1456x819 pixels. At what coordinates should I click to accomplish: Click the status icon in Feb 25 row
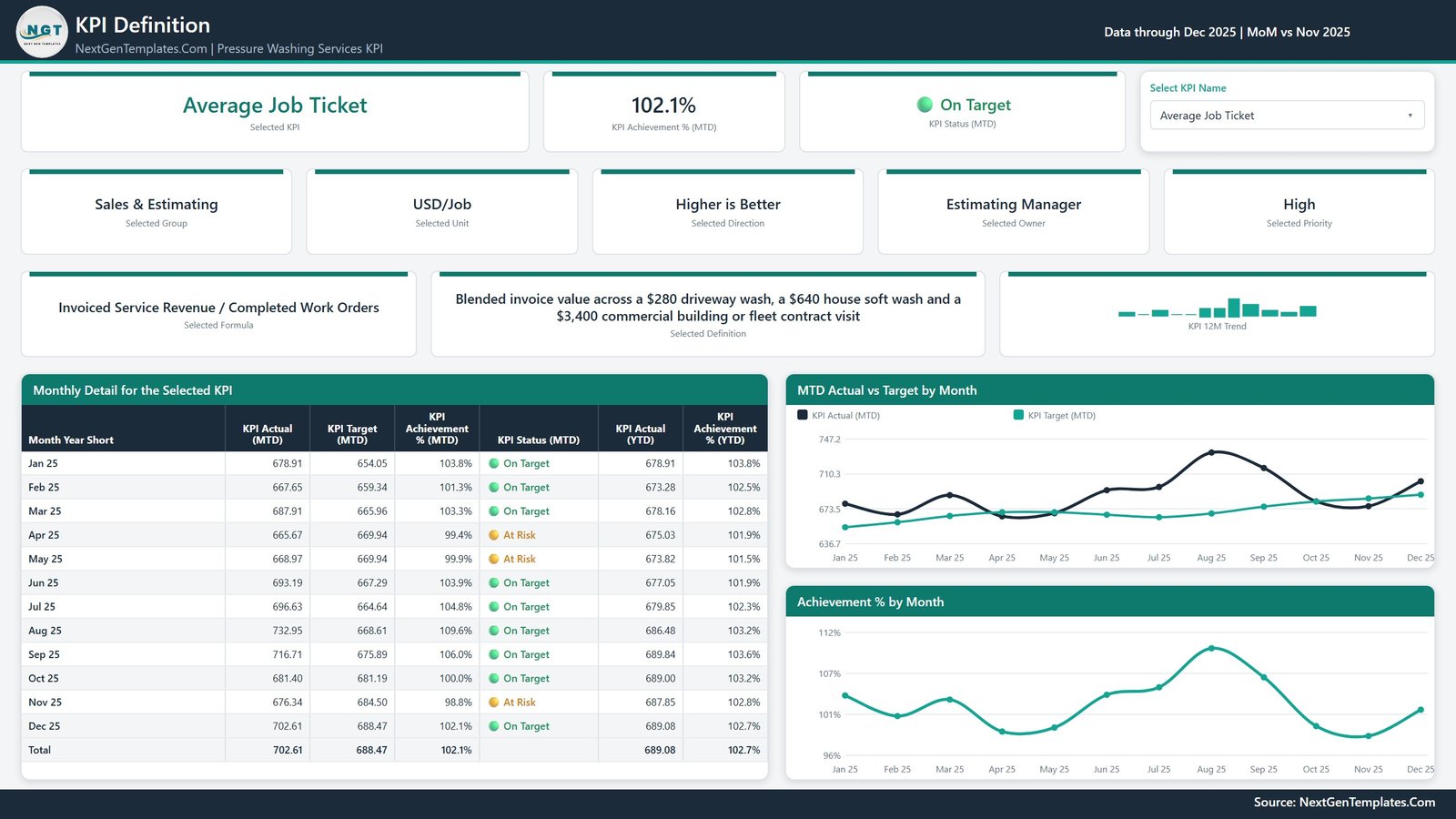(x=494, y=487)
